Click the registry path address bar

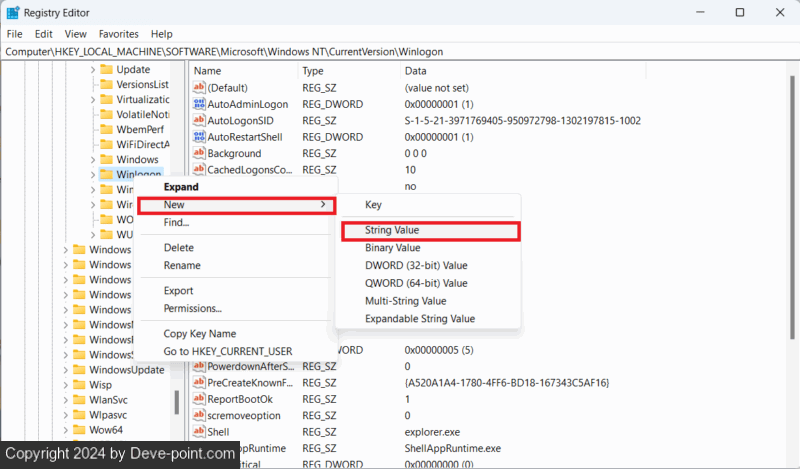click(400, 51)
